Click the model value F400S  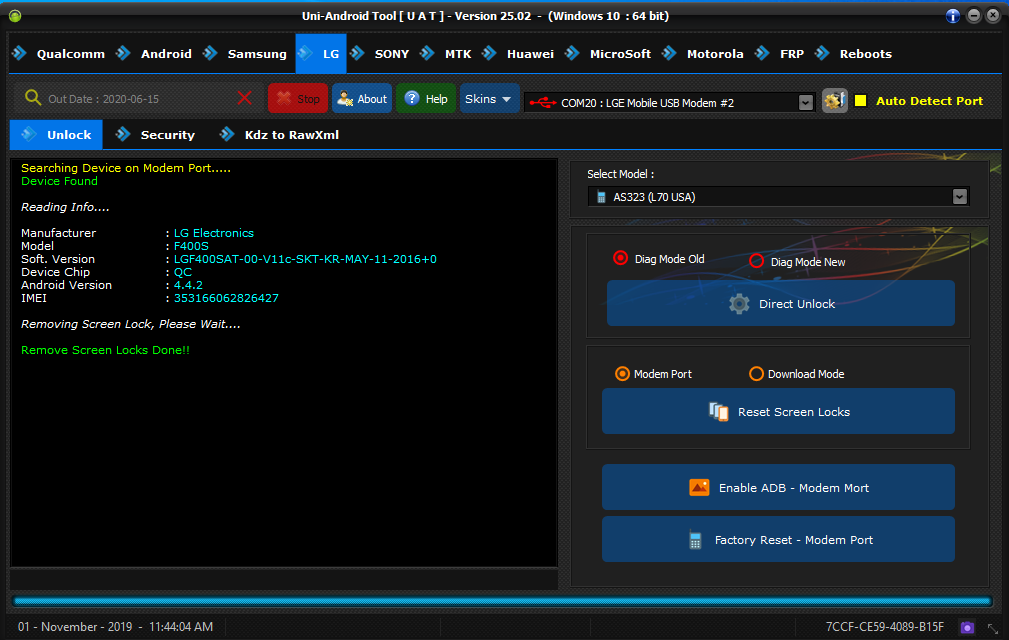(x=191, y=246)
